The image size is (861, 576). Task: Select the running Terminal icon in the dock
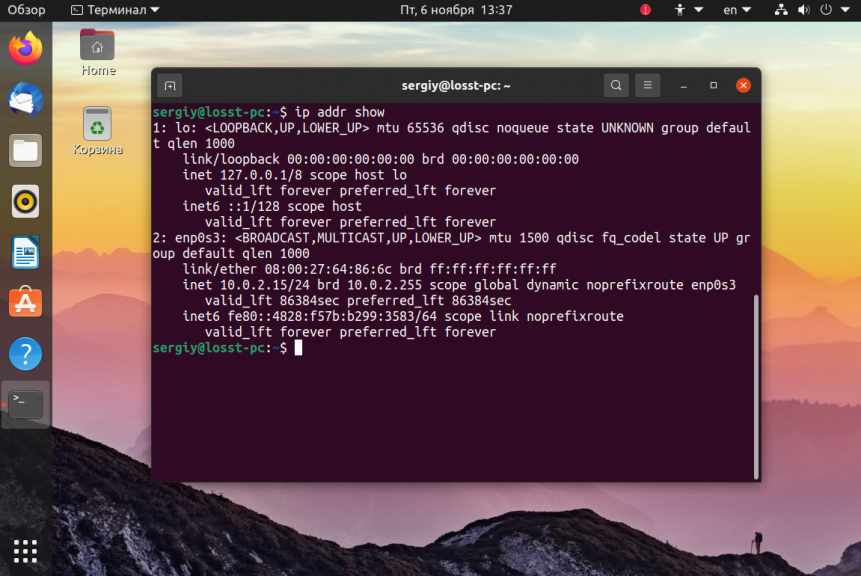23,404
